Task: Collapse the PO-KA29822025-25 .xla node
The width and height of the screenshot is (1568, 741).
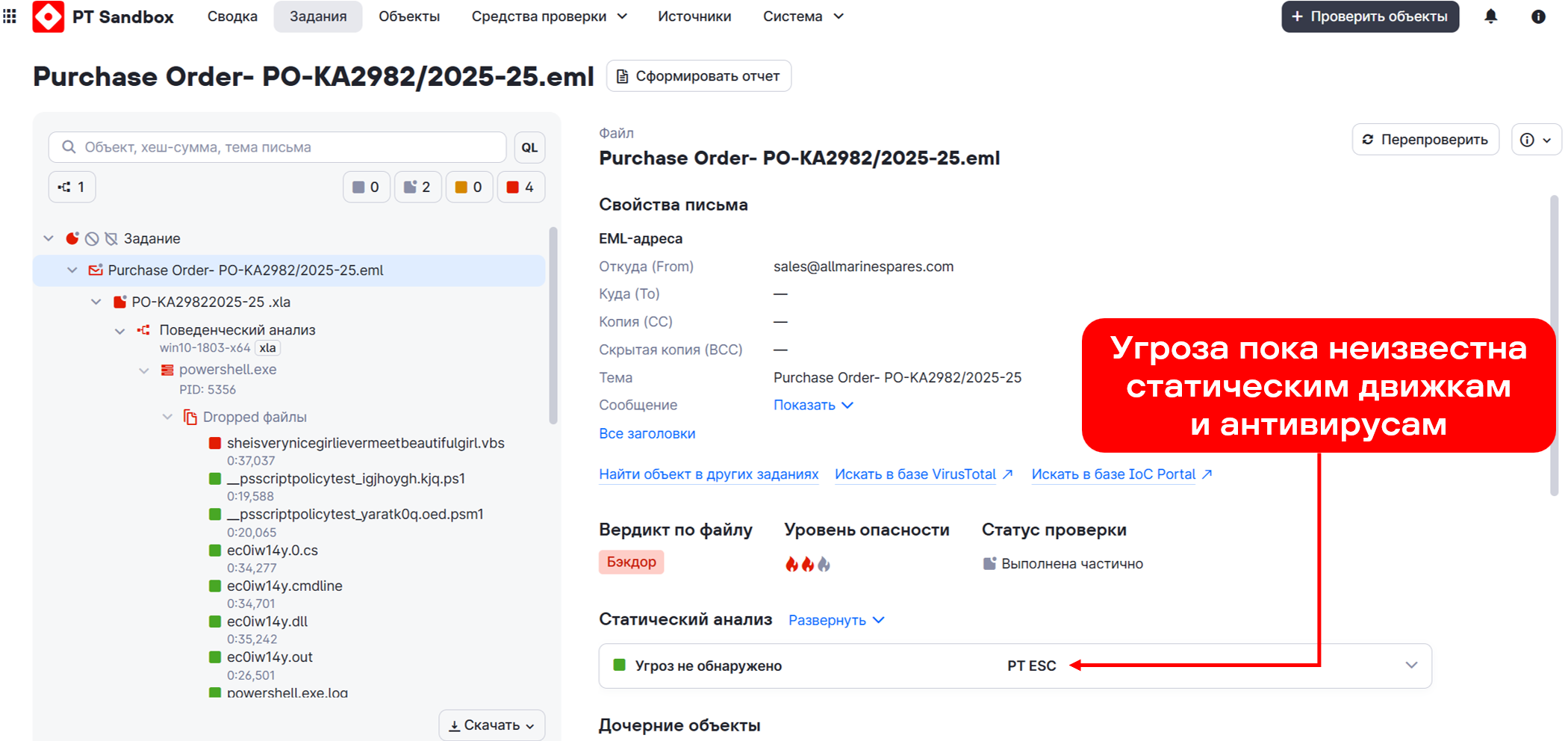Action: tap(96, 302)
